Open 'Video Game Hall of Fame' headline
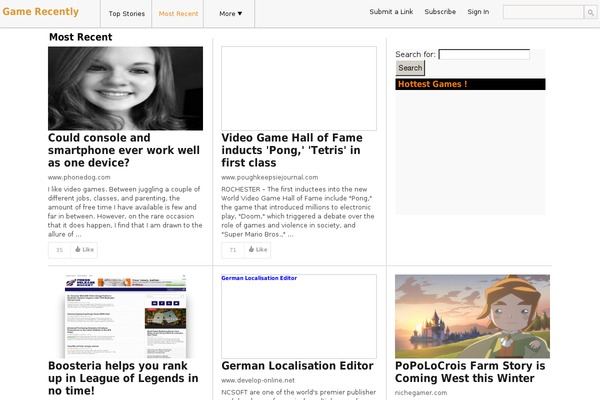Image resolution: width=600 pixels, height=400 pixels. [292, 150]
